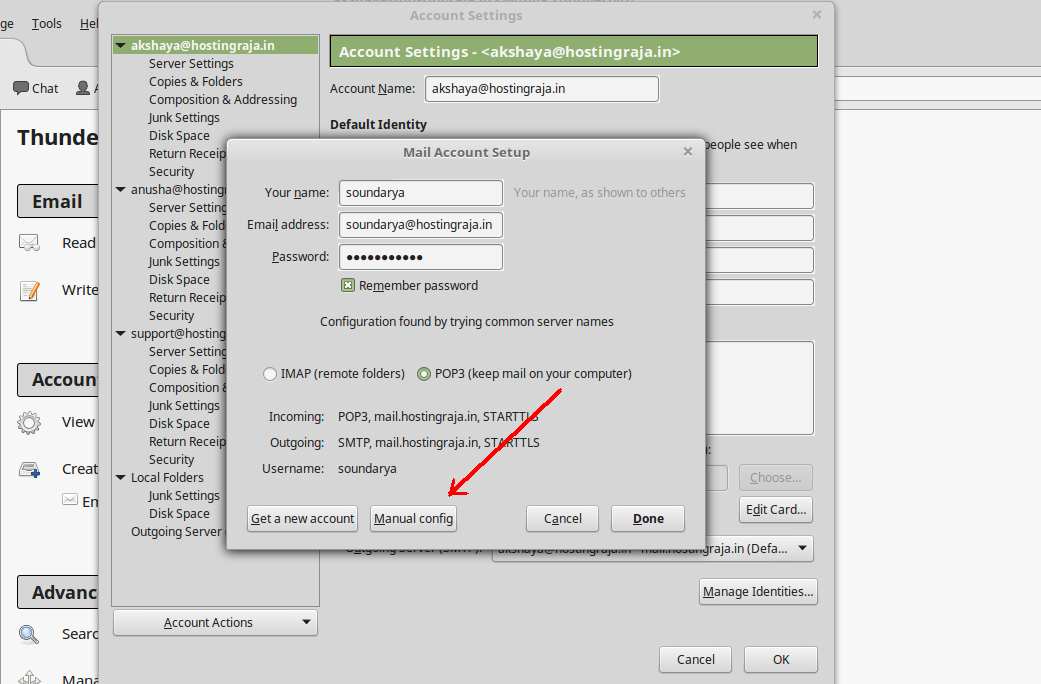Focus the Your name field

[421, 193]
